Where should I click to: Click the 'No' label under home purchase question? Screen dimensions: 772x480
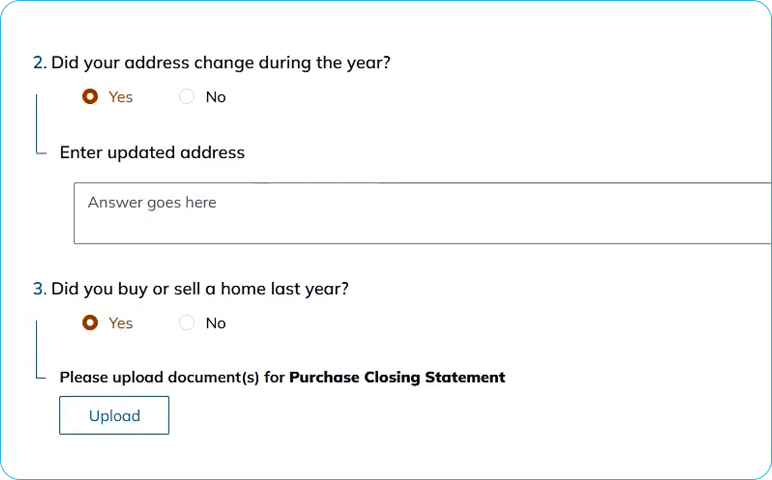click(216, 323)
